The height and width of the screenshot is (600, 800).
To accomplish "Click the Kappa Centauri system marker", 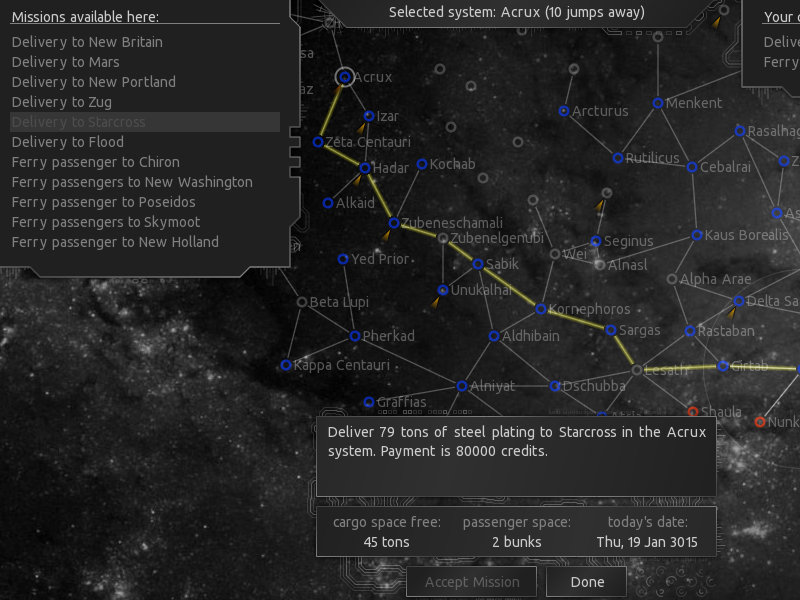I will 286,365.
